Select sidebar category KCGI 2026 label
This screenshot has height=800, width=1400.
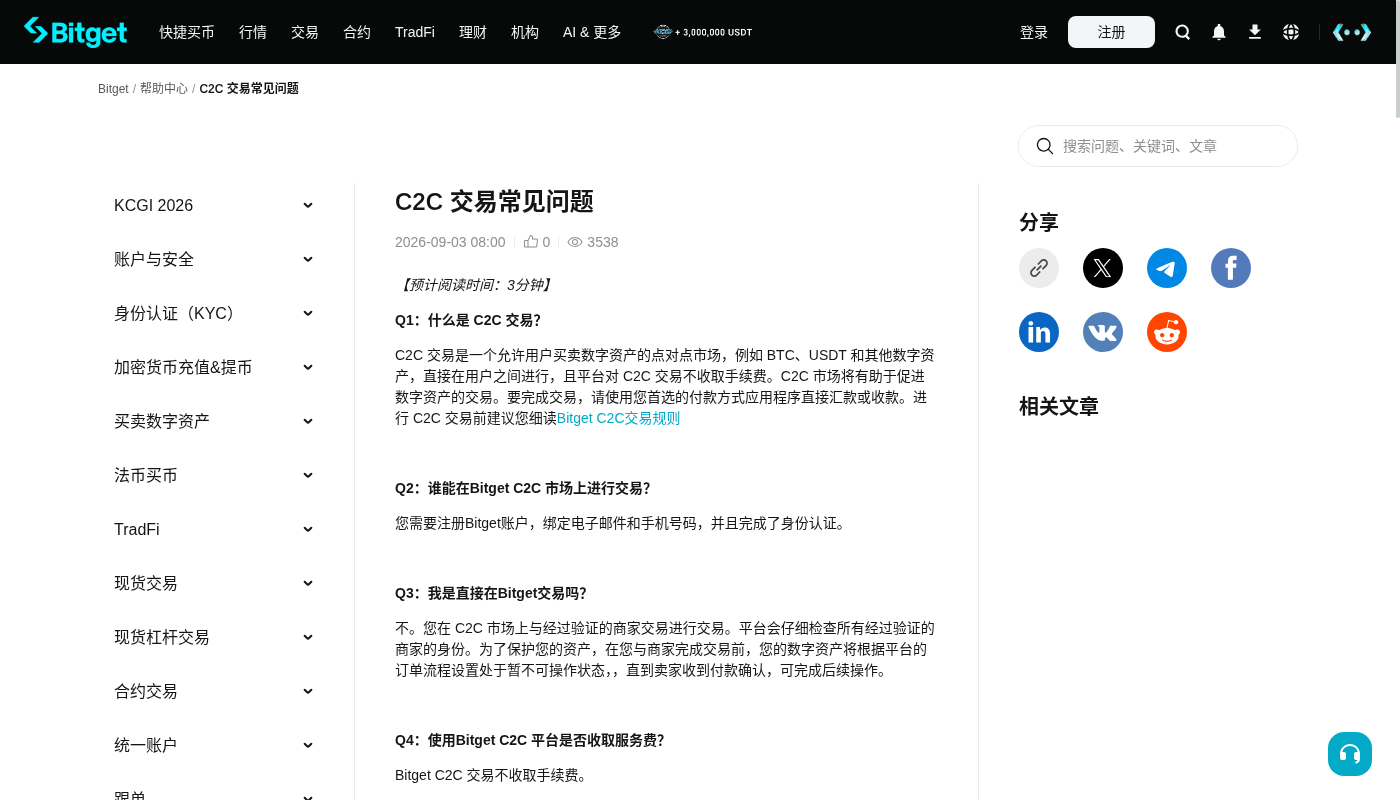pos(153,205)
